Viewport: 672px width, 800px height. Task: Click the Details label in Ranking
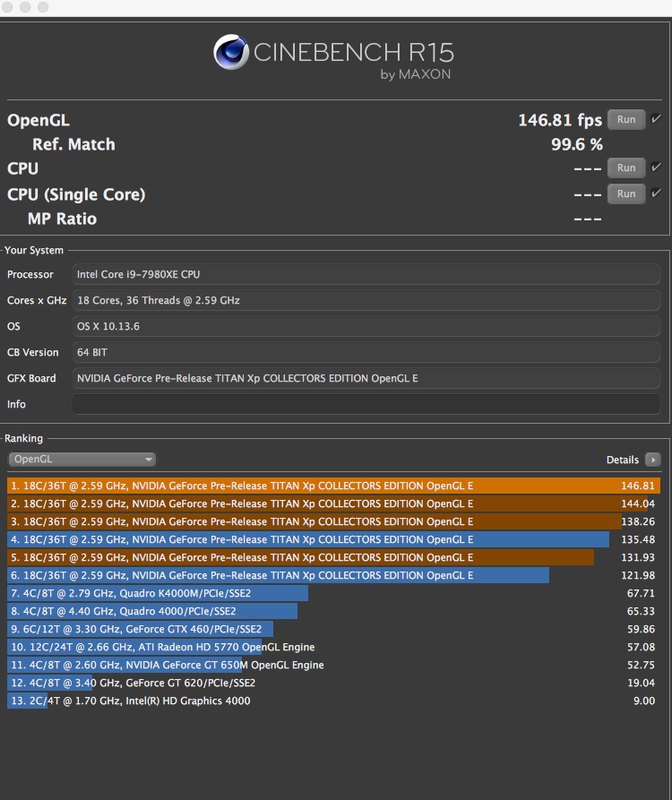coord(623,460)
